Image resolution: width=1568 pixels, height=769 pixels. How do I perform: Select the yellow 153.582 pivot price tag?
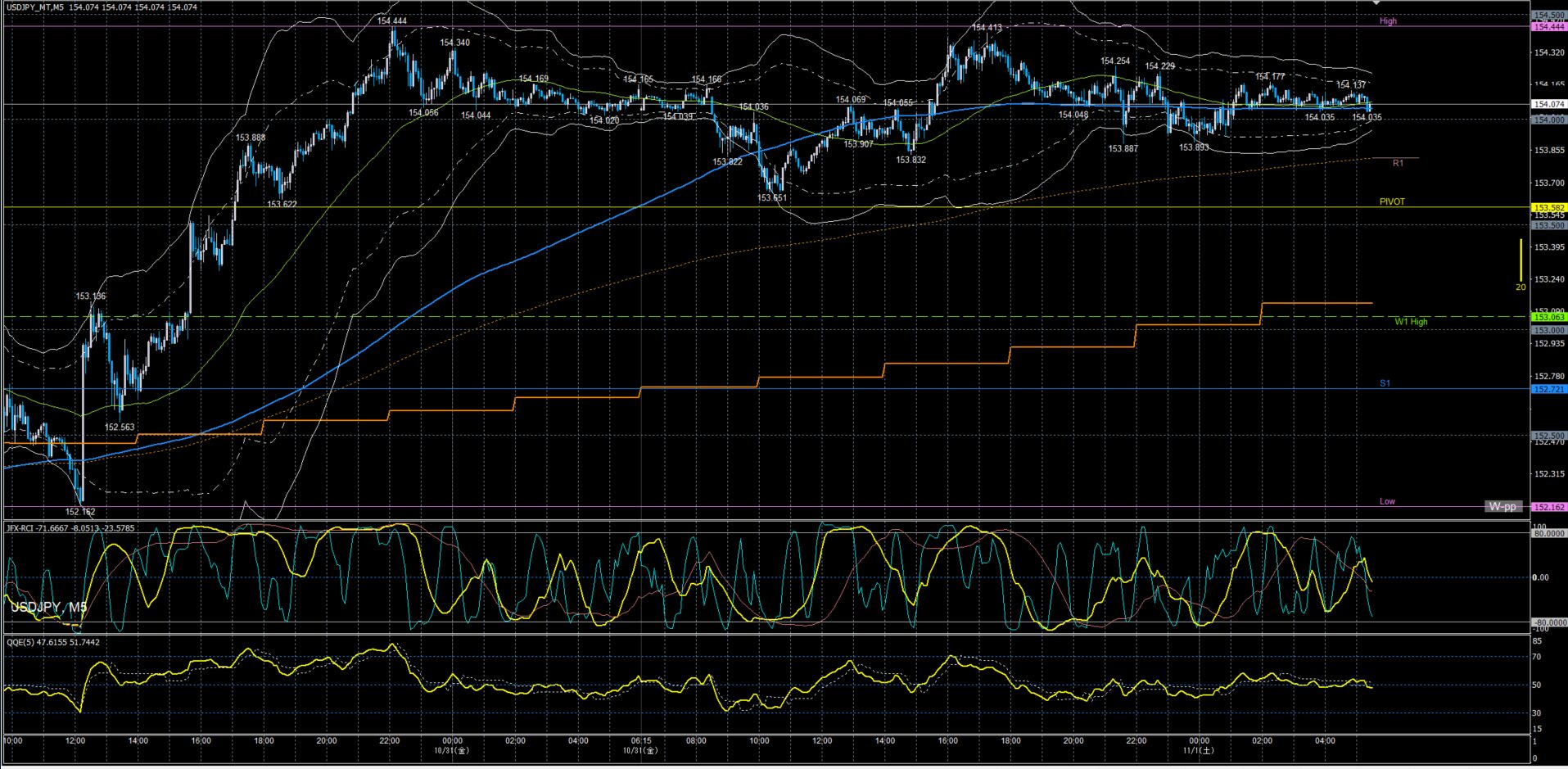(1548, 208)
